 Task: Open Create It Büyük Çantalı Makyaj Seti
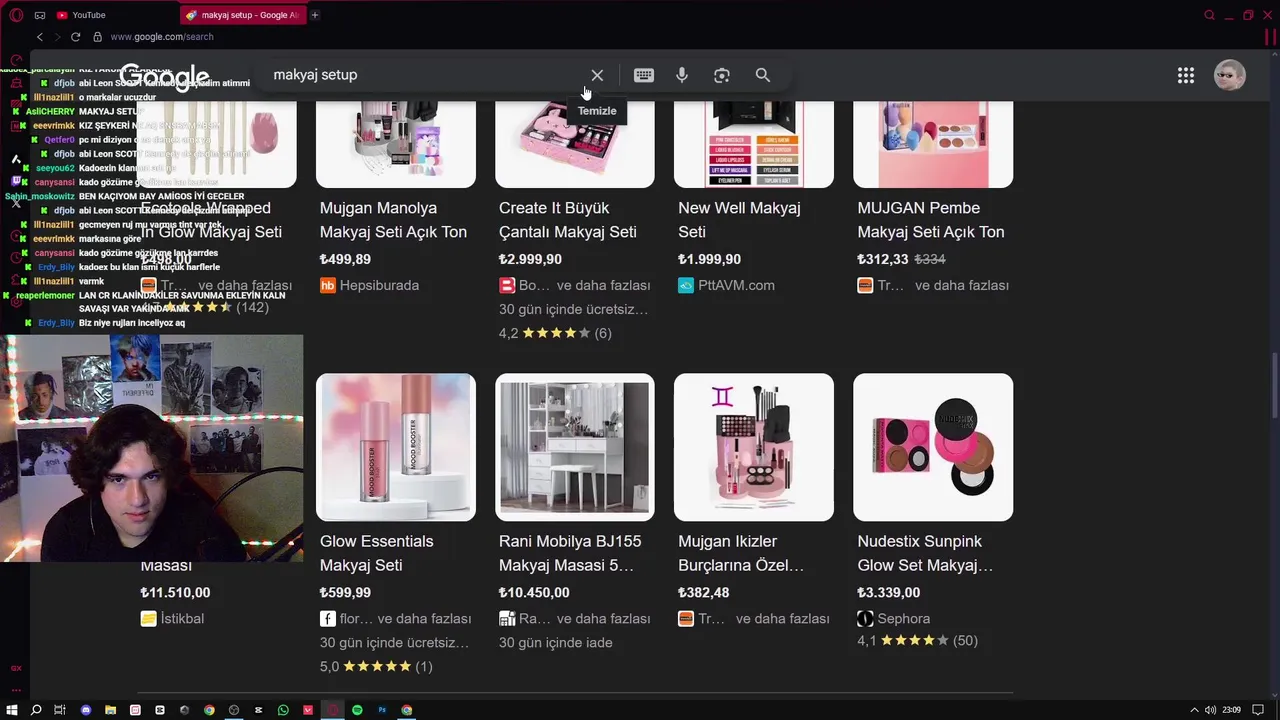tap(568, 220)
